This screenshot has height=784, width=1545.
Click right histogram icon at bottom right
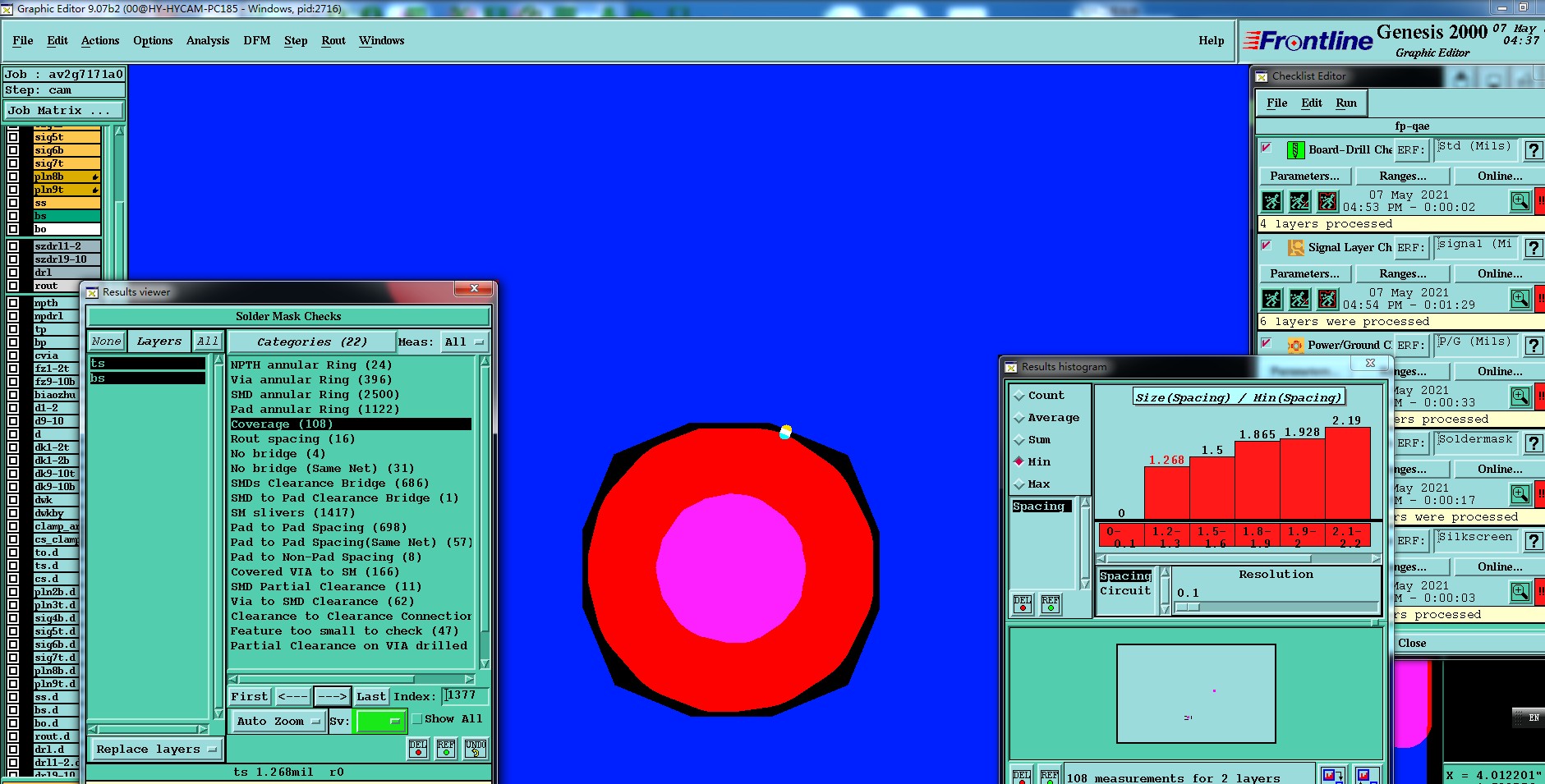tap(1368, 776)
